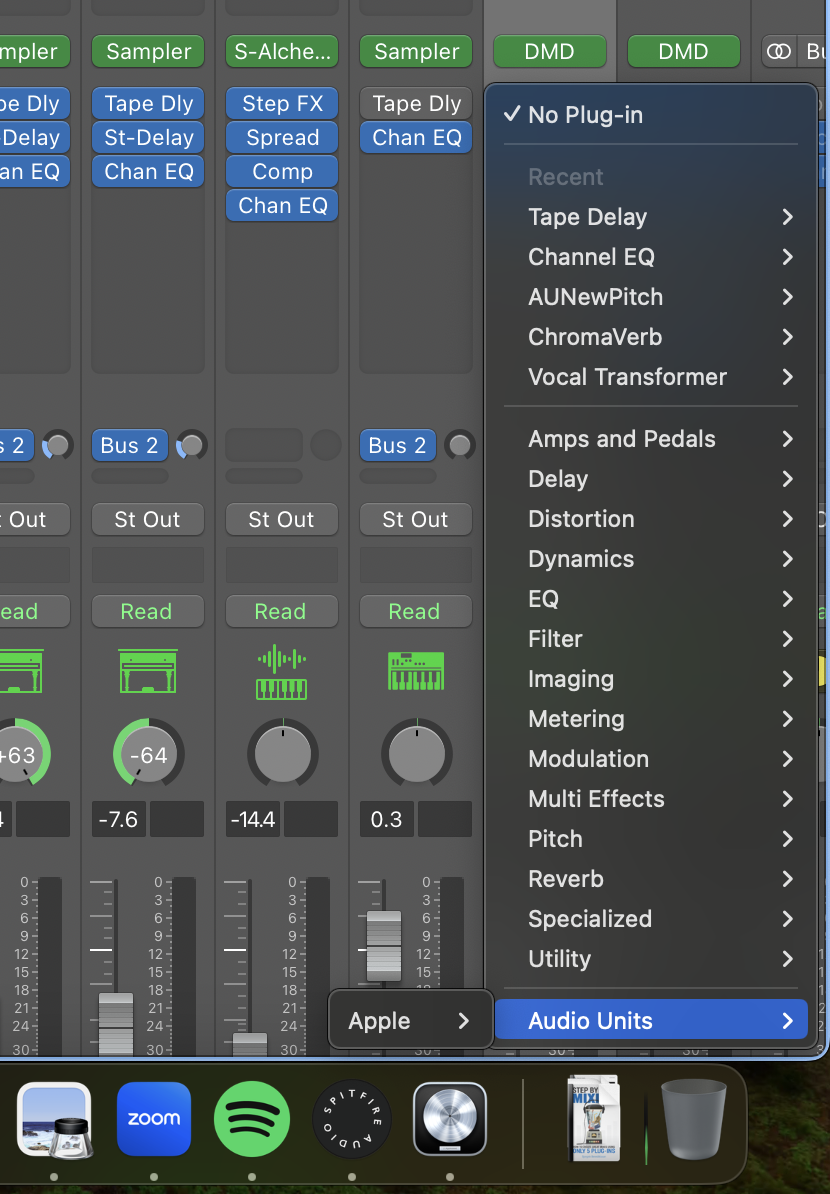This screenshot has width=830, height=1194.
Task: Choose Channel EQ from Recent plug-ins
Action: (x=650, y=257)
